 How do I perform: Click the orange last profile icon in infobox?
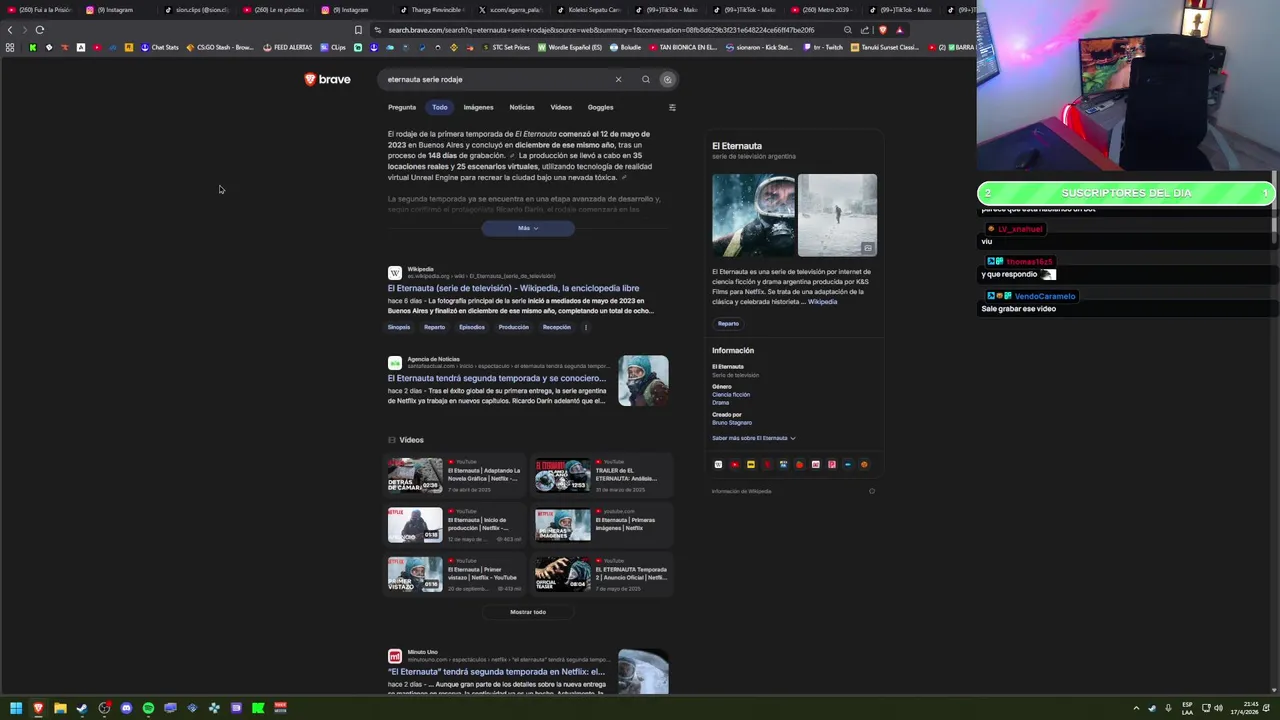pyautogui.click(x=864, y=464)
